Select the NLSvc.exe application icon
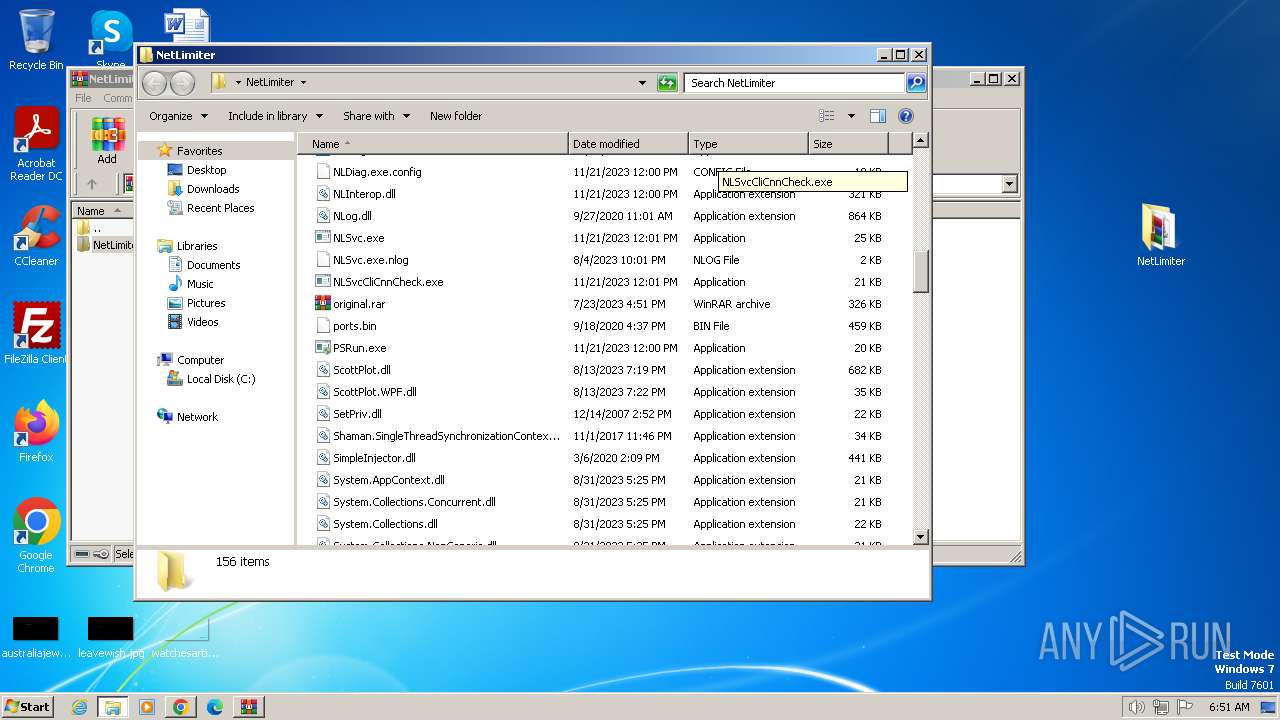This screenshot has width=1280, height=720. click(x=323, y=238)
